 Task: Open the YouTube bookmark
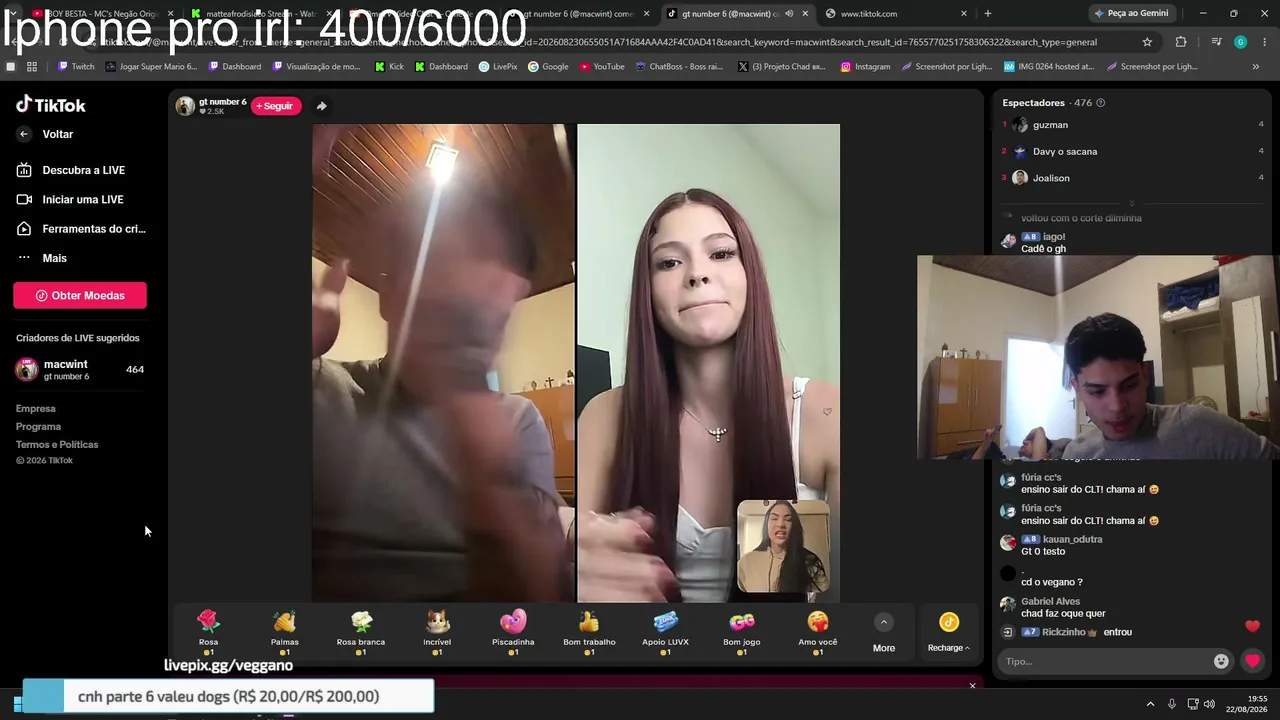point(602,67)
